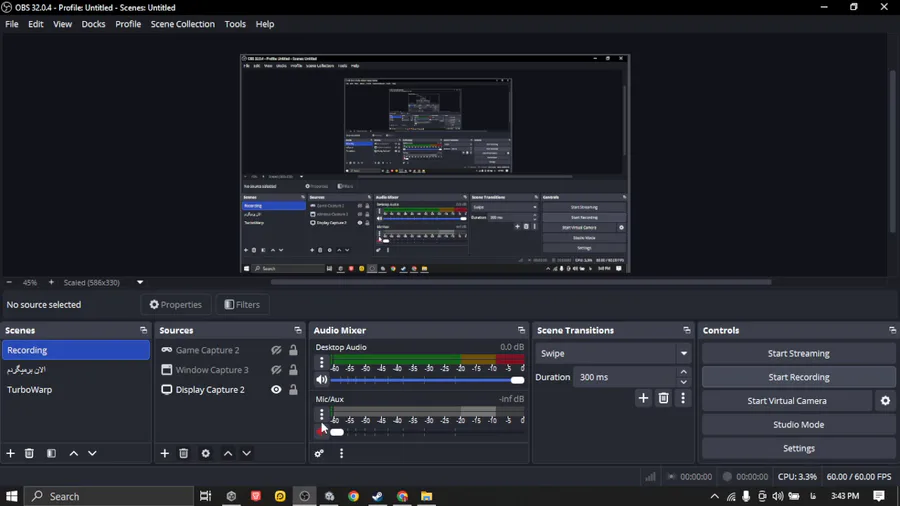Open the File menu

[11, 24]
